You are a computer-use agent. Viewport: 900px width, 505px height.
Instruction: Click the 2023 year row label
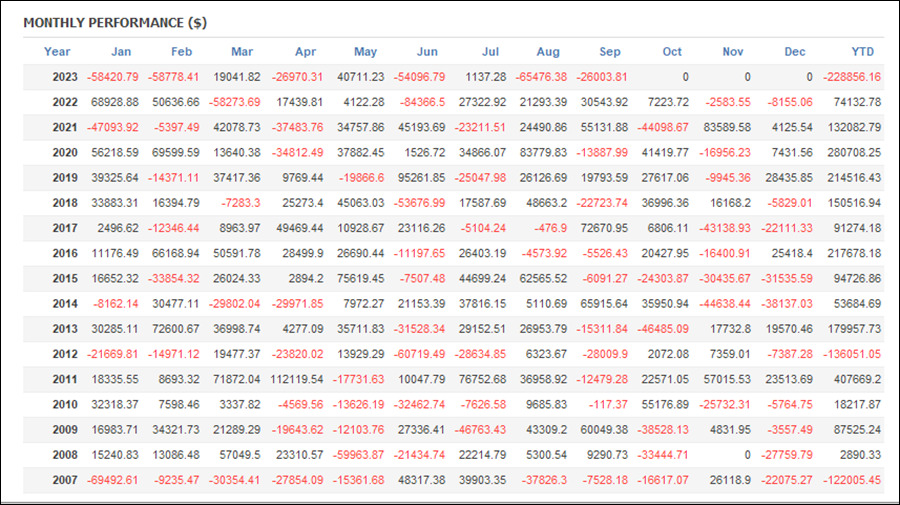(65, 77)
